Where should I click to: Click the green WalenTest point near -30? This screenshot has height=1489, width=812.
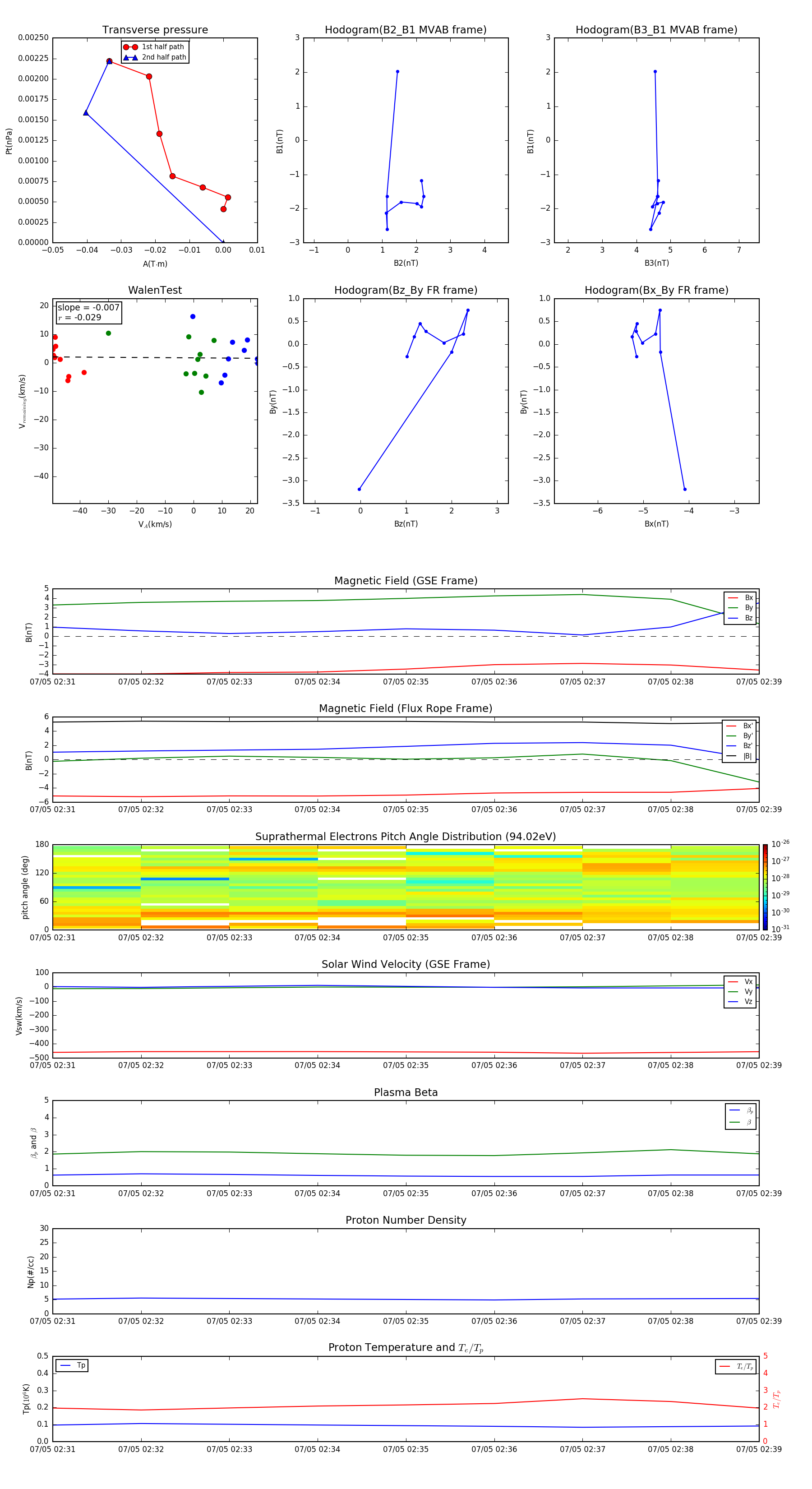(108, 333)
